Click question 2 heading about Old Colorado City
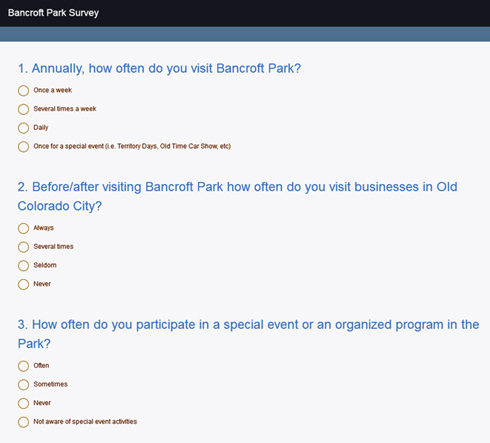This screenshot has width=490, height=443. (x=237, y=196)
